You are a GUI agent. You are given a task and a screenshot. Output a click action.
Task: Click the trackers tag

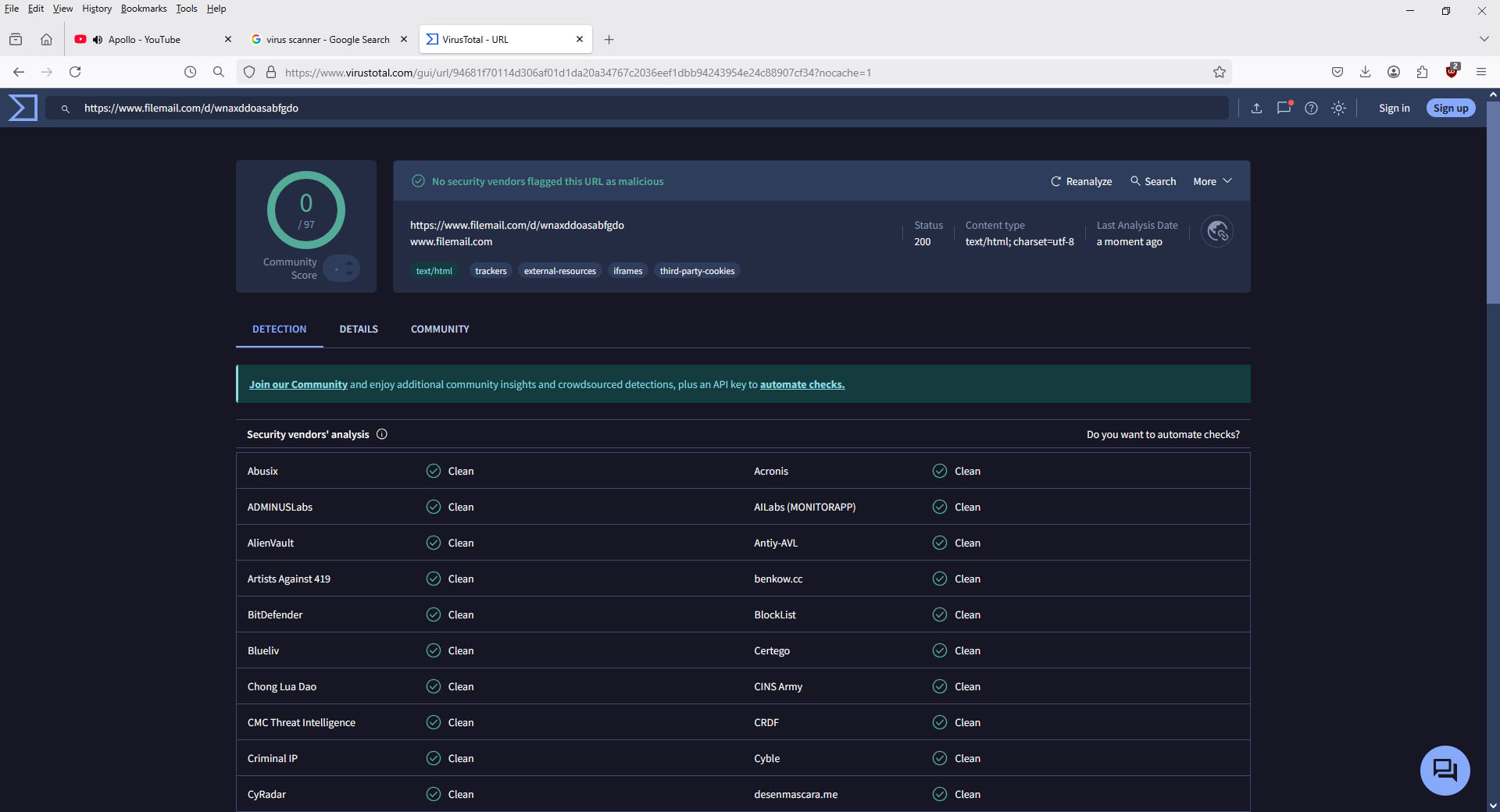pyautogui.click(x=491, y=271)
